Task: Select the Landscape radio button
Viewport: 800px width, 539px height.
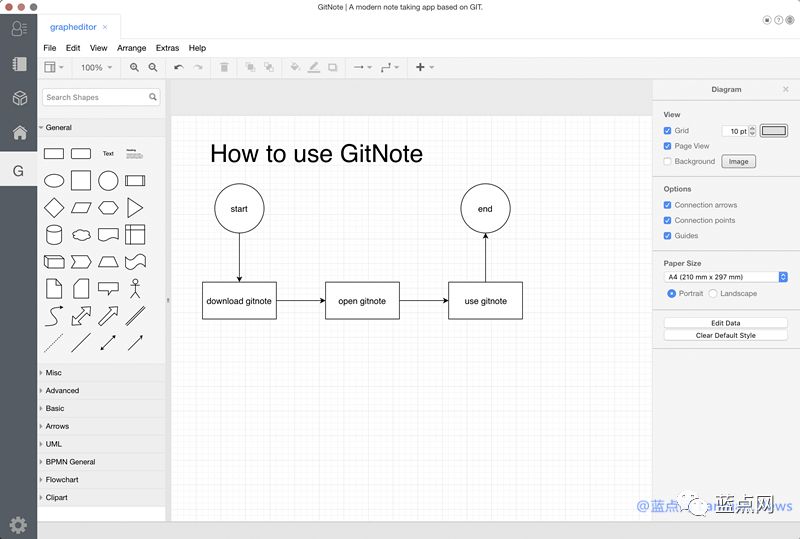Action: coord(713,293)
